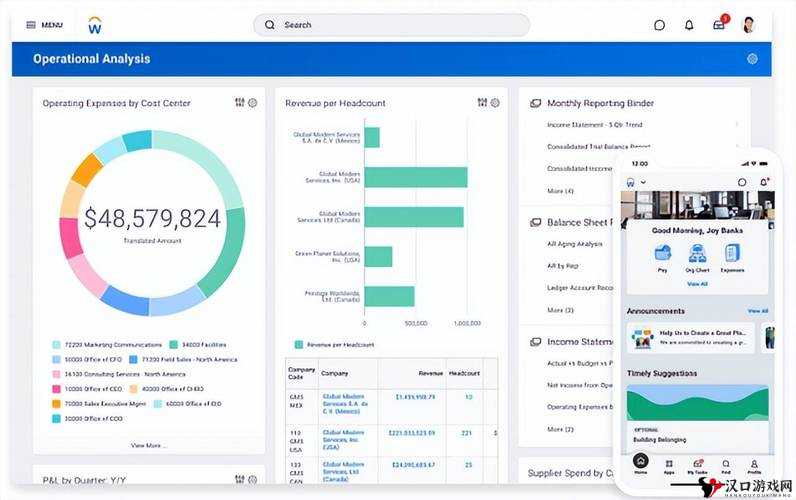Toggle 70000 Sales Executive Mgmt legend entry
Image resolution: width=796 pixels, height=500 pixels.
[x=100, y=404]
